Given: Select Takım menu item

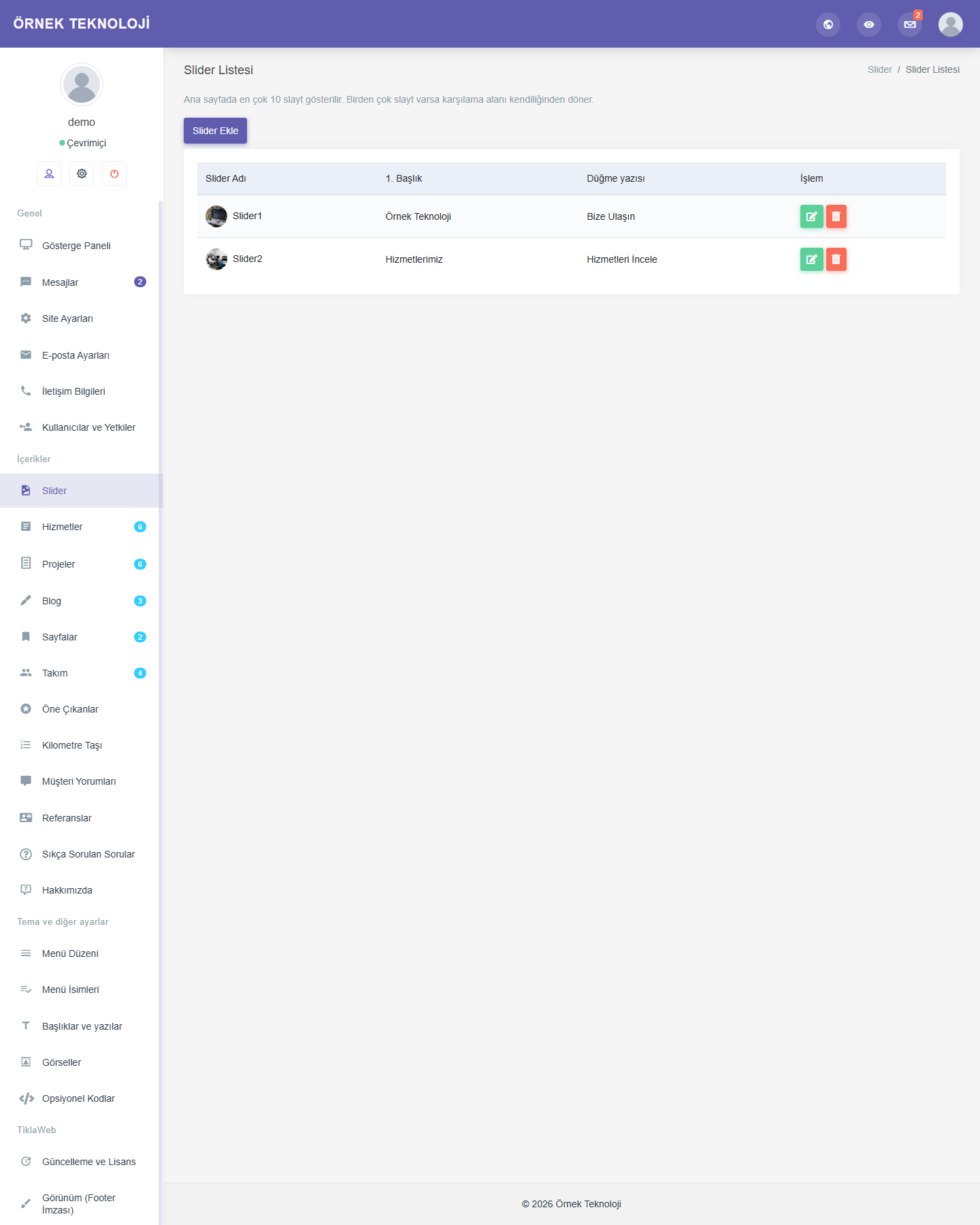Looking at the screenshot, I should click(x=80, y=673).
